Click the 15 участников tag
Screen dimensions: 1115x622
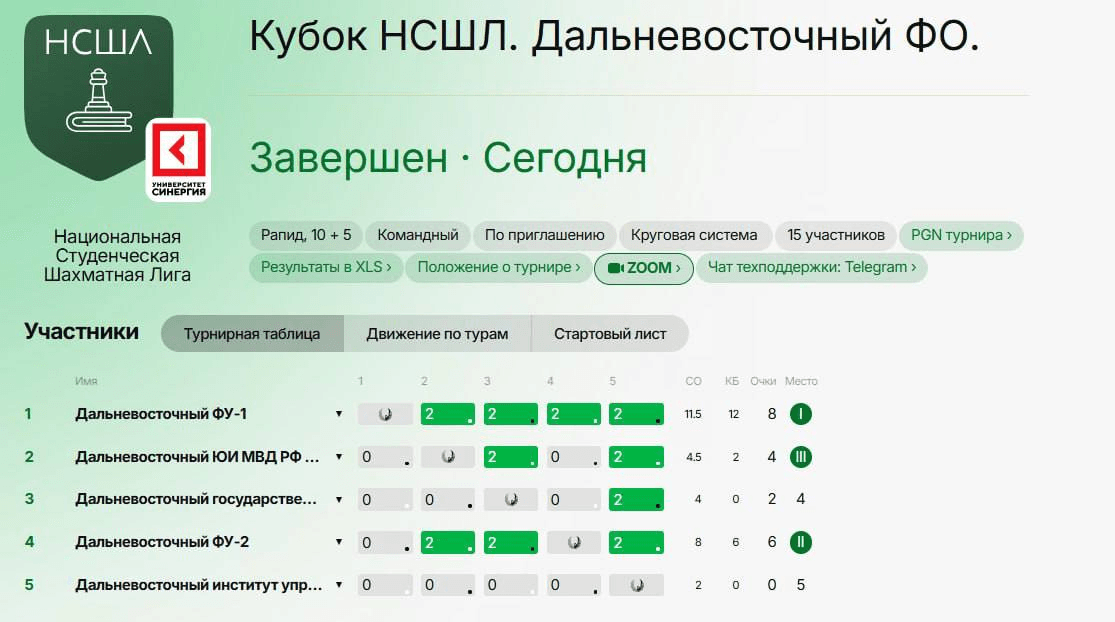836,235
